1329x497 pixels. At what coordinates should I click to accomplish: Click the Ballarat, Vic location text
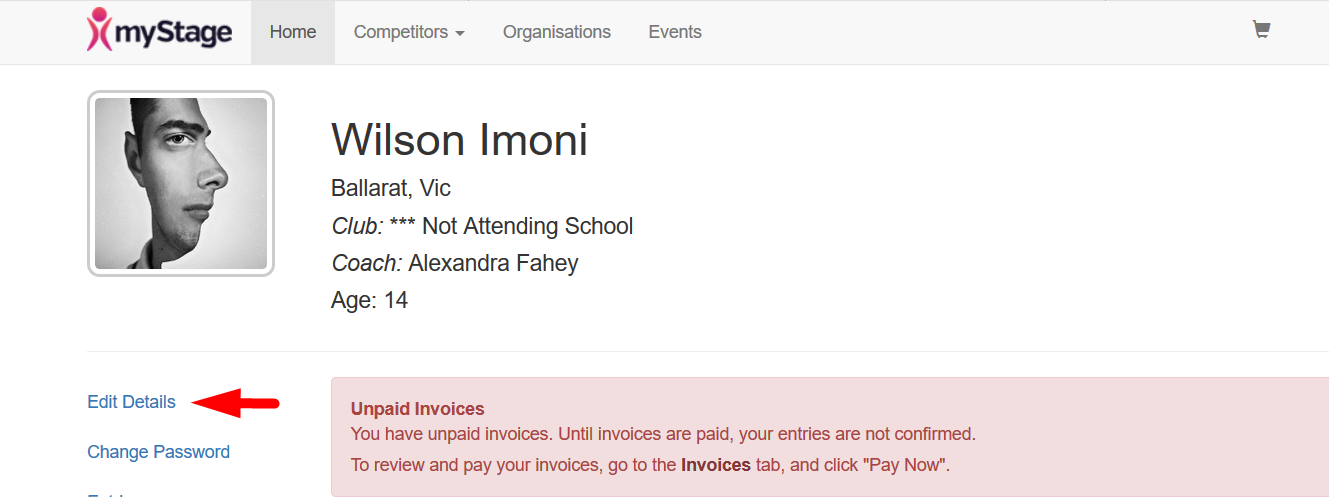pyautogui.click(x=391, y=189)
